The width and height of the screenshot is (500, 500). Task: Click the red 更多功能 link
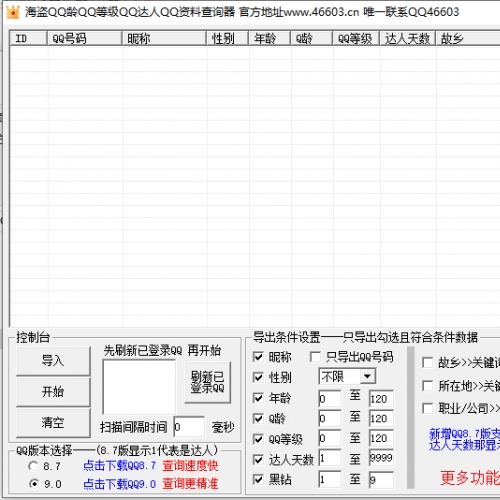470,477
